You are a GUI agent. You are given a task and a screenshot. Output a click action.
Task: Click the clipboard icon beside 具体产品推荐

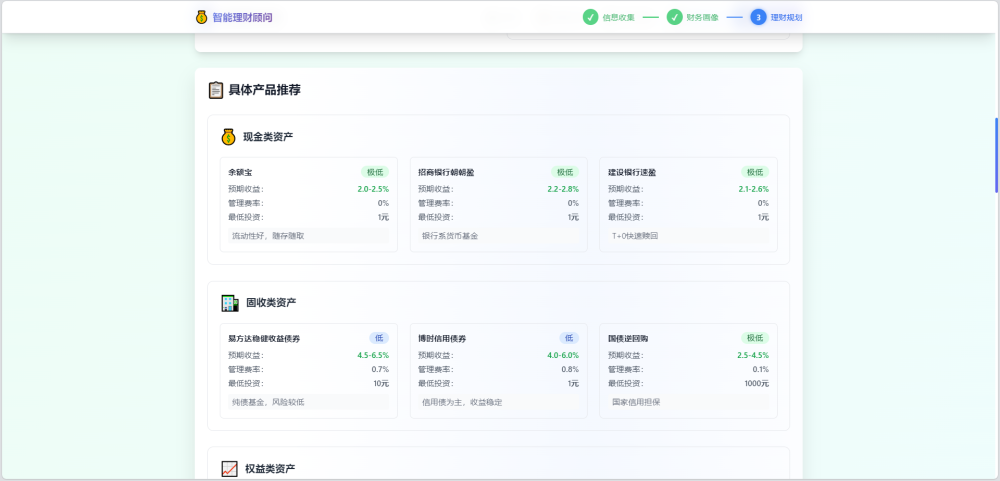click(216, 90)
